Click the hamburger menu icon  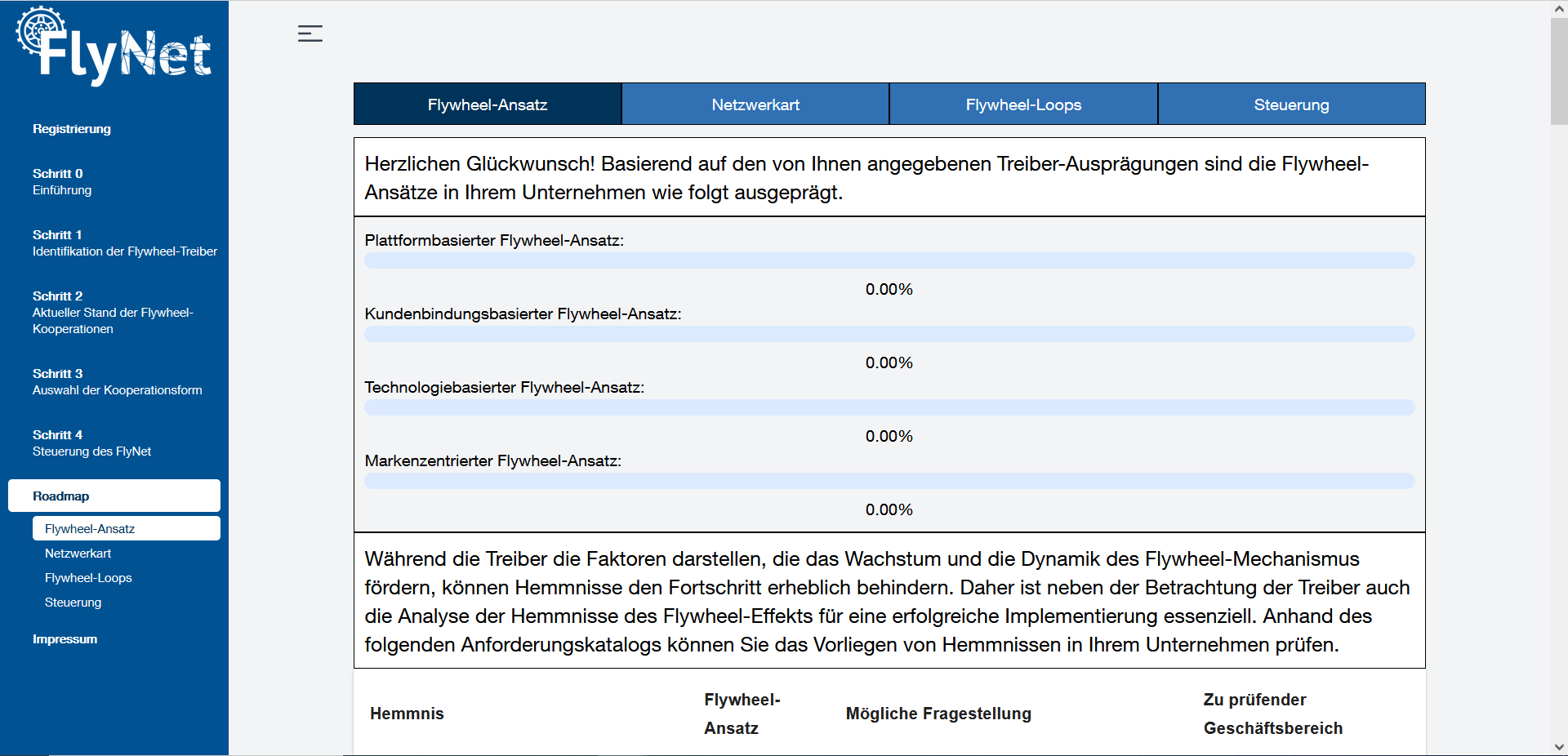click(310, 33)
